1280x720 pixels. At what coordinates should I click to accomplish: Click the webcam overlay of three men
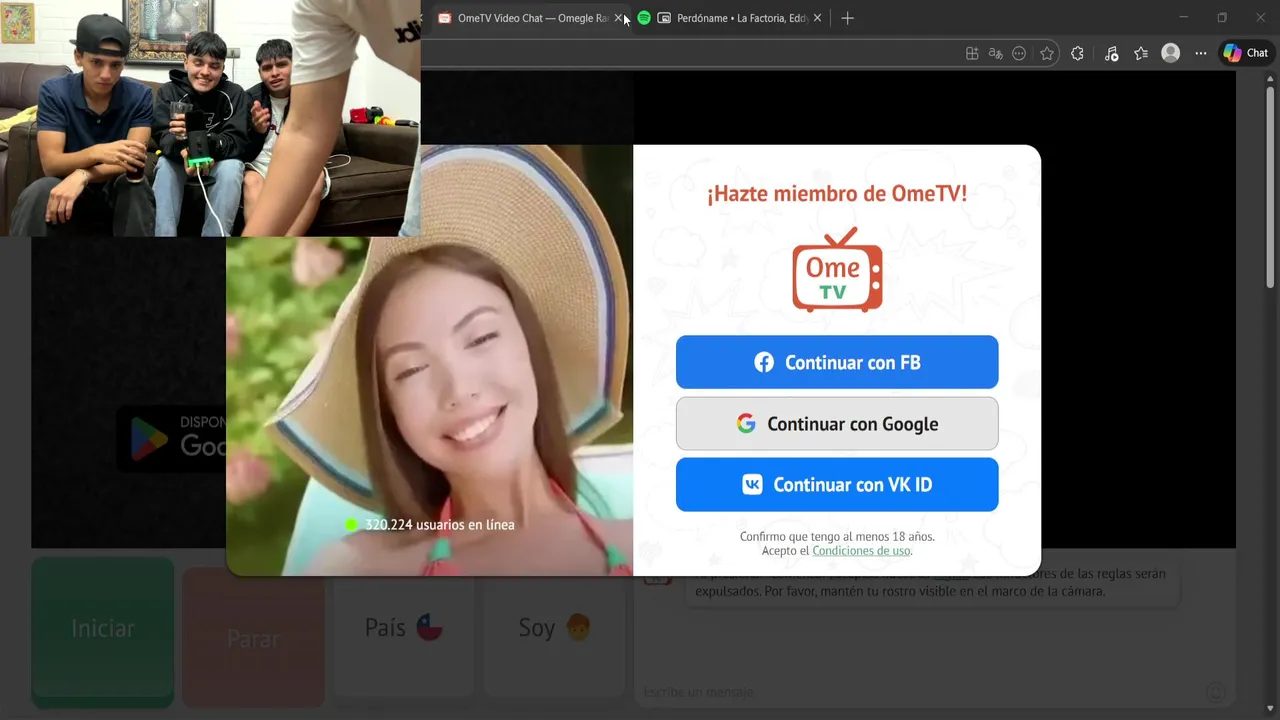tap(210, 118)
